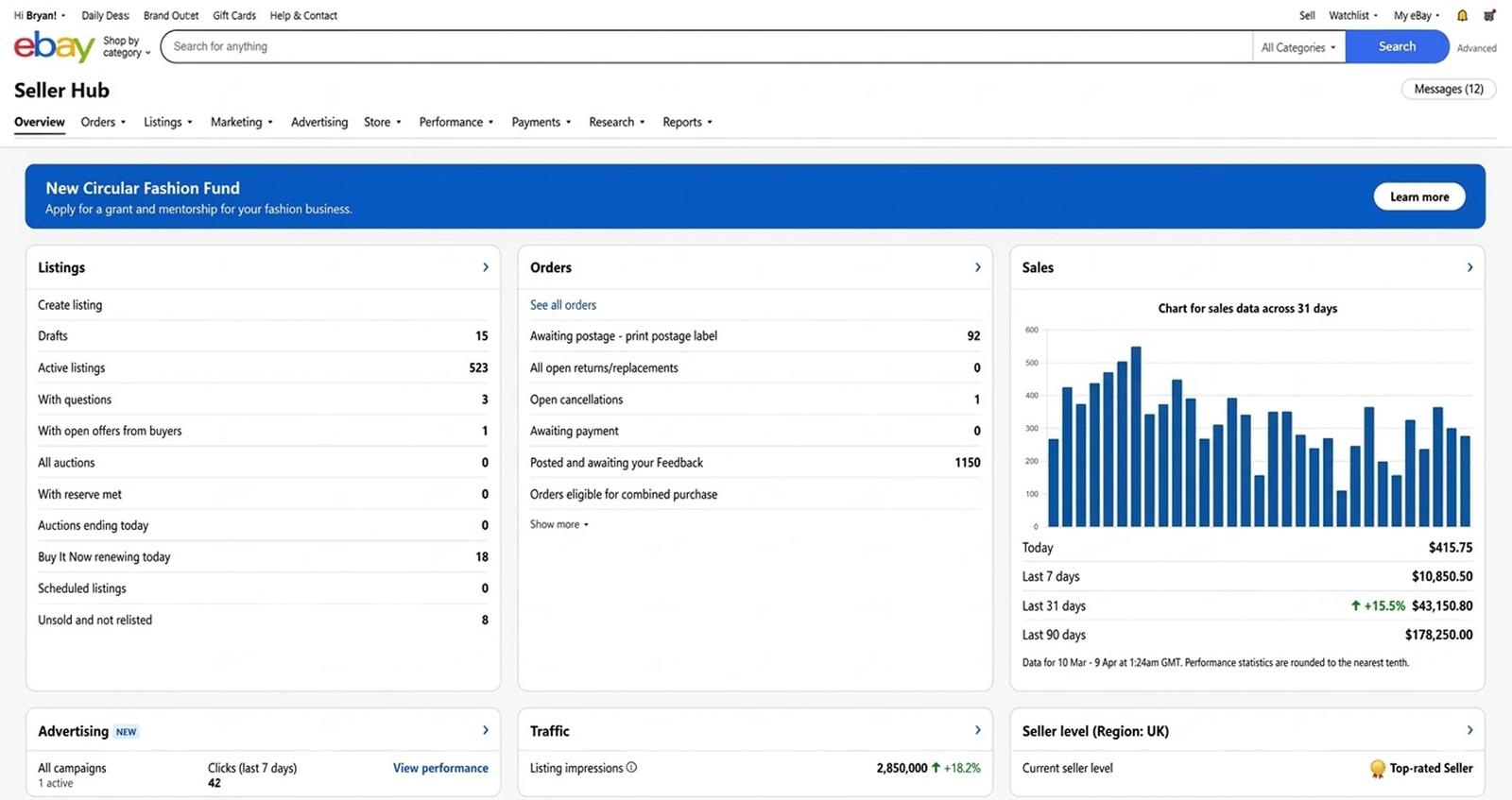Viewport: 1512px width, 800px height.
Task: Switch to the Advertising tab
Action: click(319, 122)
